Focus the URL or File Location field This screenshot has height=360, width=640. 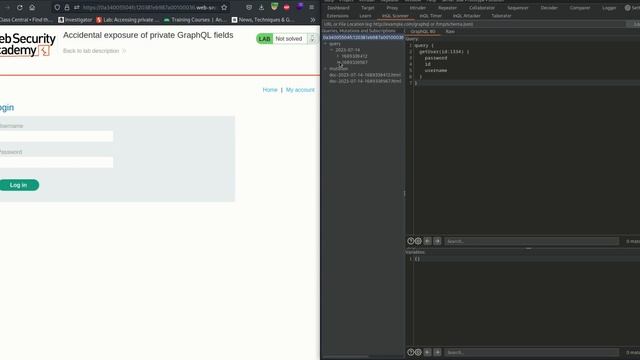(x=473, y=24)
